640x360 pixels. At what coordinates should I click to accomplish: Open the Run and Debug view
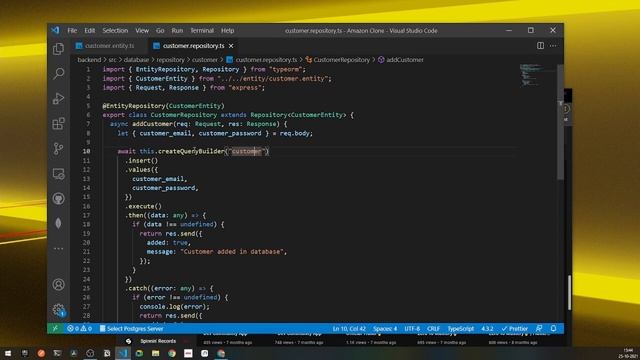[58, 98]
